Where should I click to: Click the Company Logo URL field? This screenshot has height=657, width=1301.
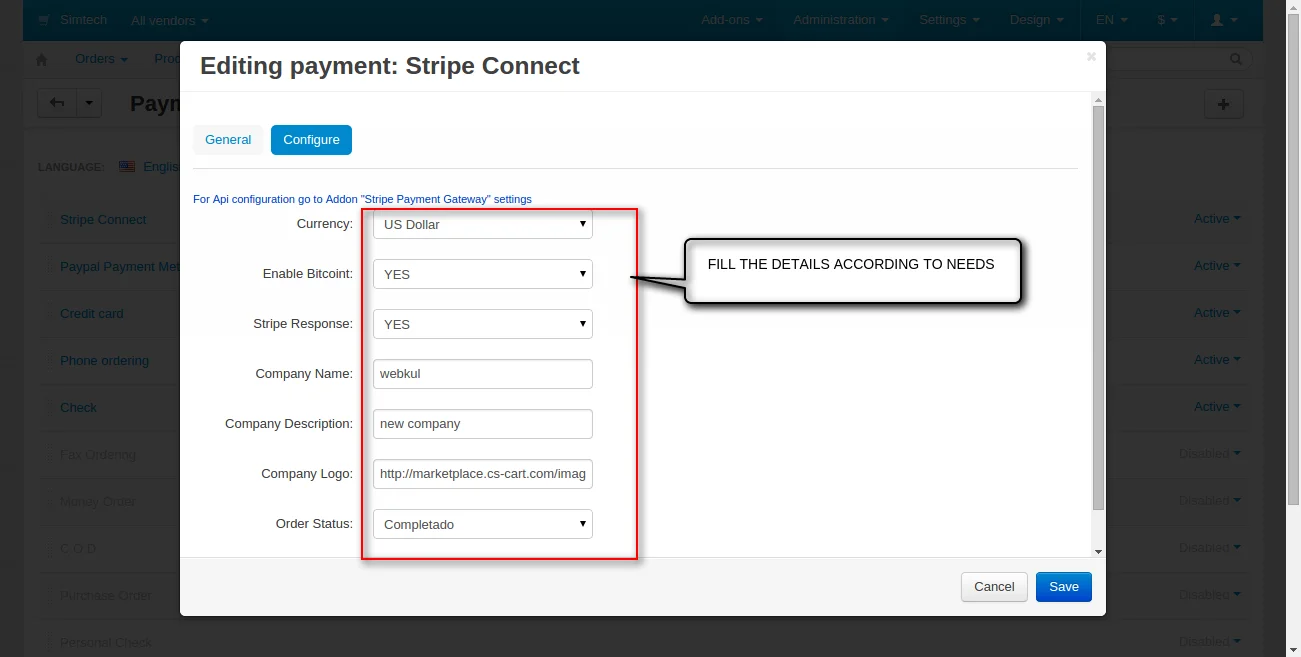(x=482, y=474)
